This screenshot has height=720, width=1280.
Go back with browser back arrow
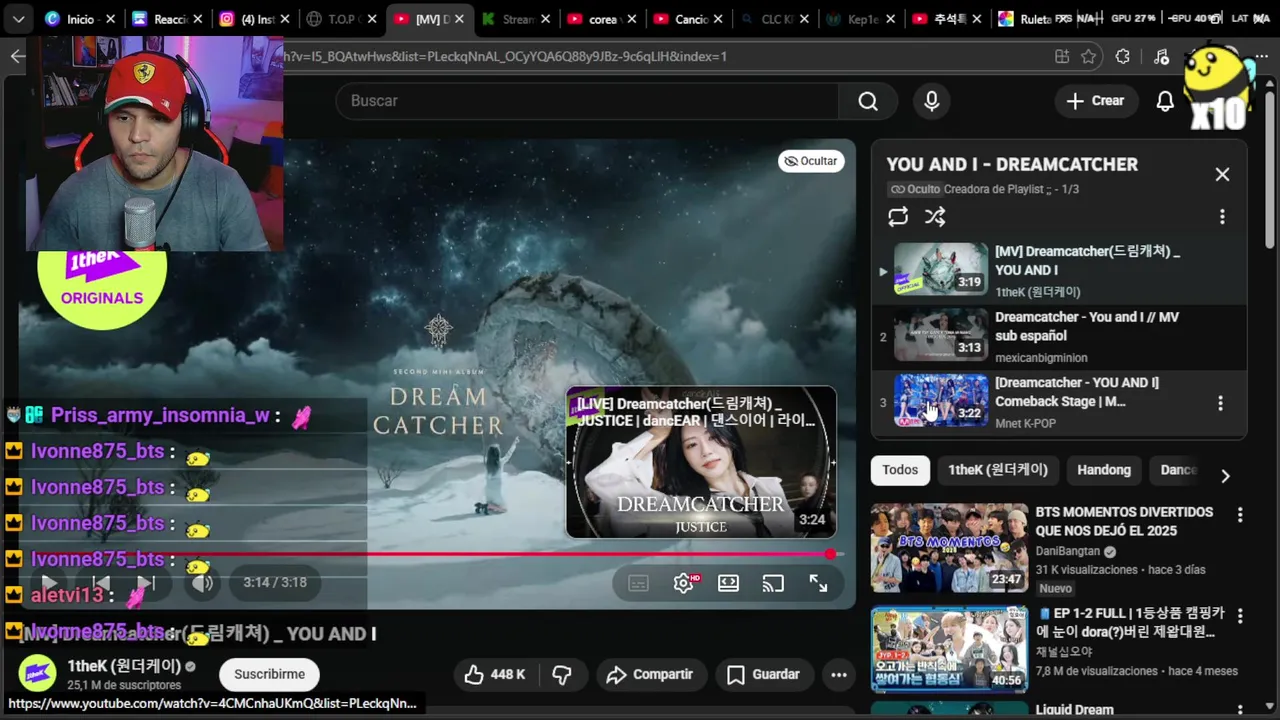[17, 57]
